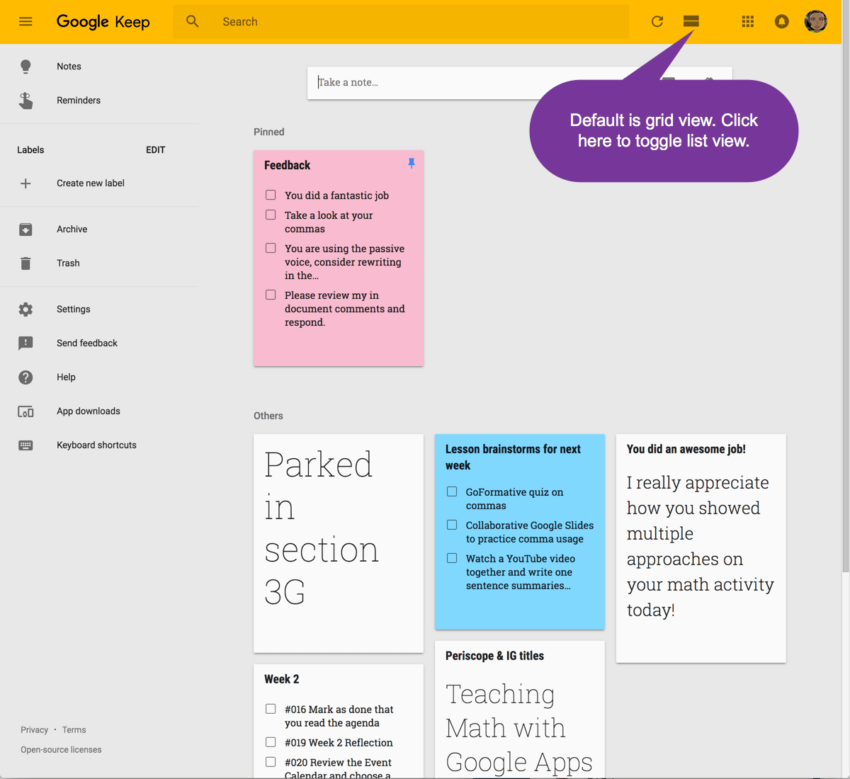Open the 'Parked in section 3G' note
Screen dimensions: 850x779
(338, 540)
